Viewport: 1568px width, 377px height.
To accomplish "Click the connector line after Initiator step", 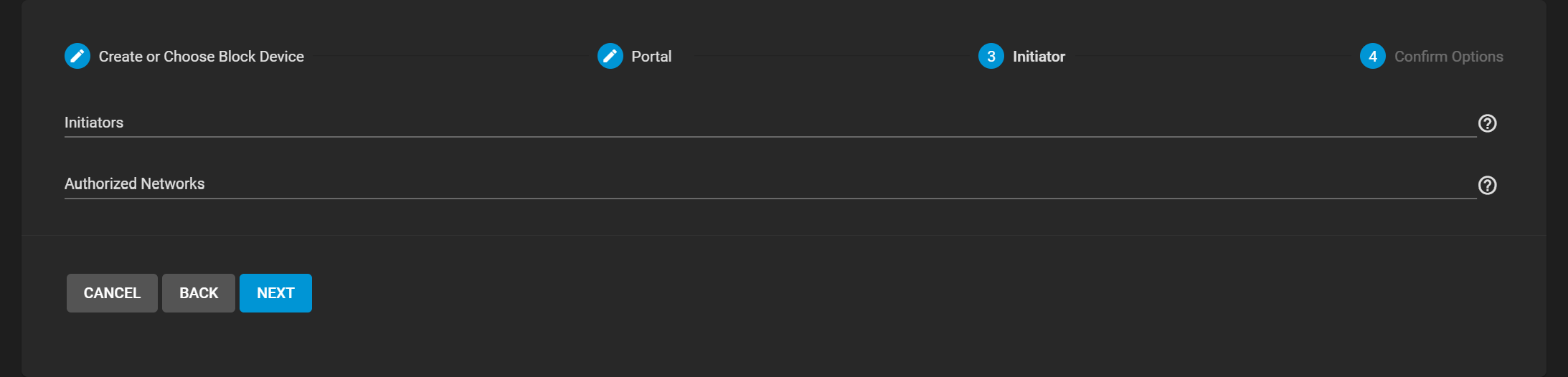I will point(1213,56).
